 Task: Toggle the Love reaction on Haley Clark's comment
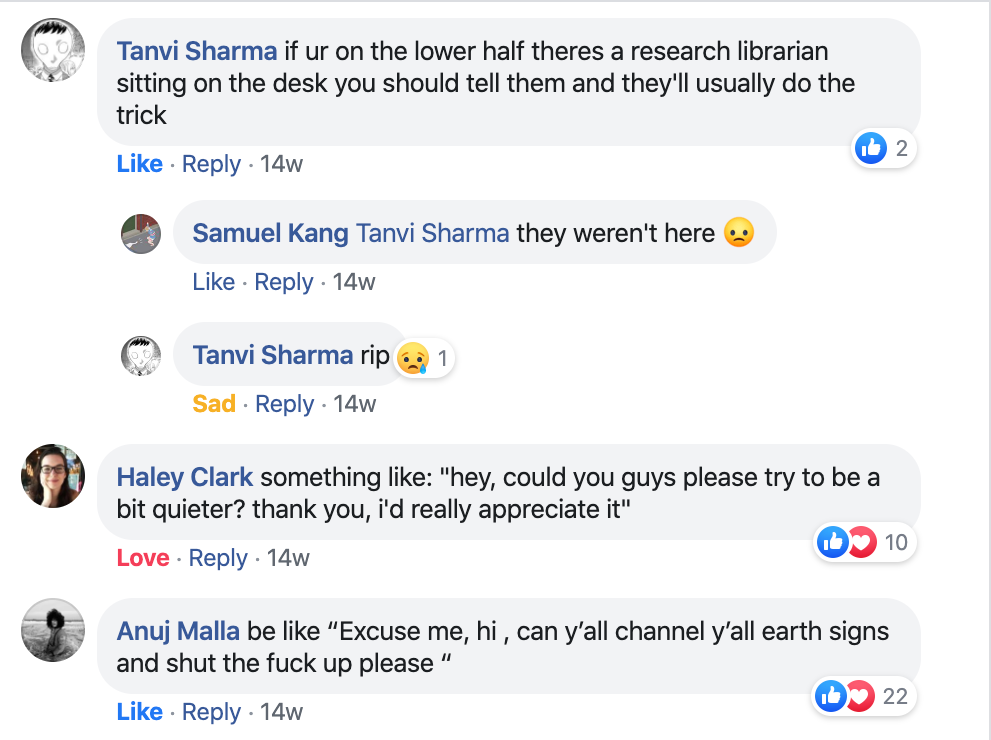[x=143, y=558]
